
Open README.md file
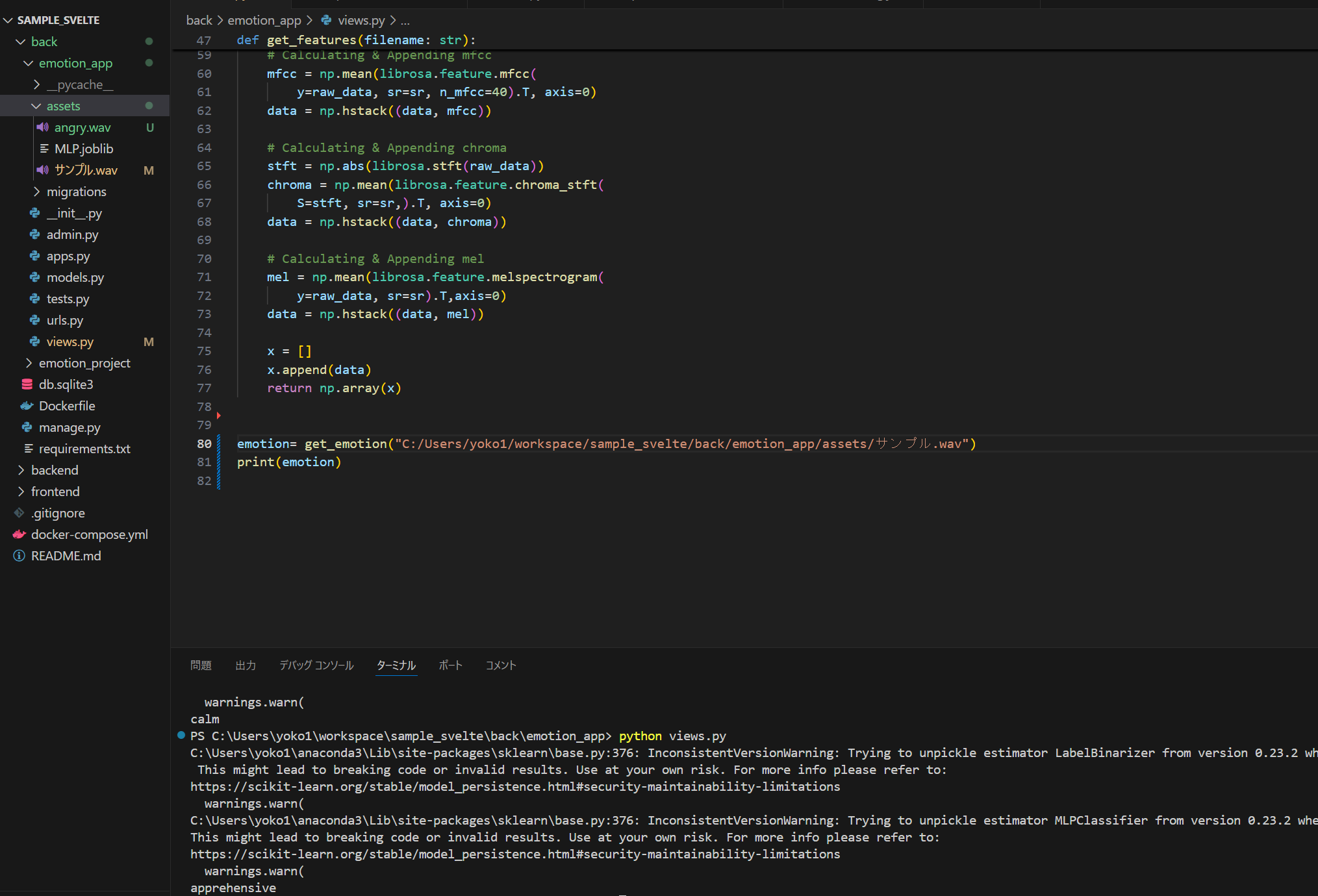[x=66, y=556]
